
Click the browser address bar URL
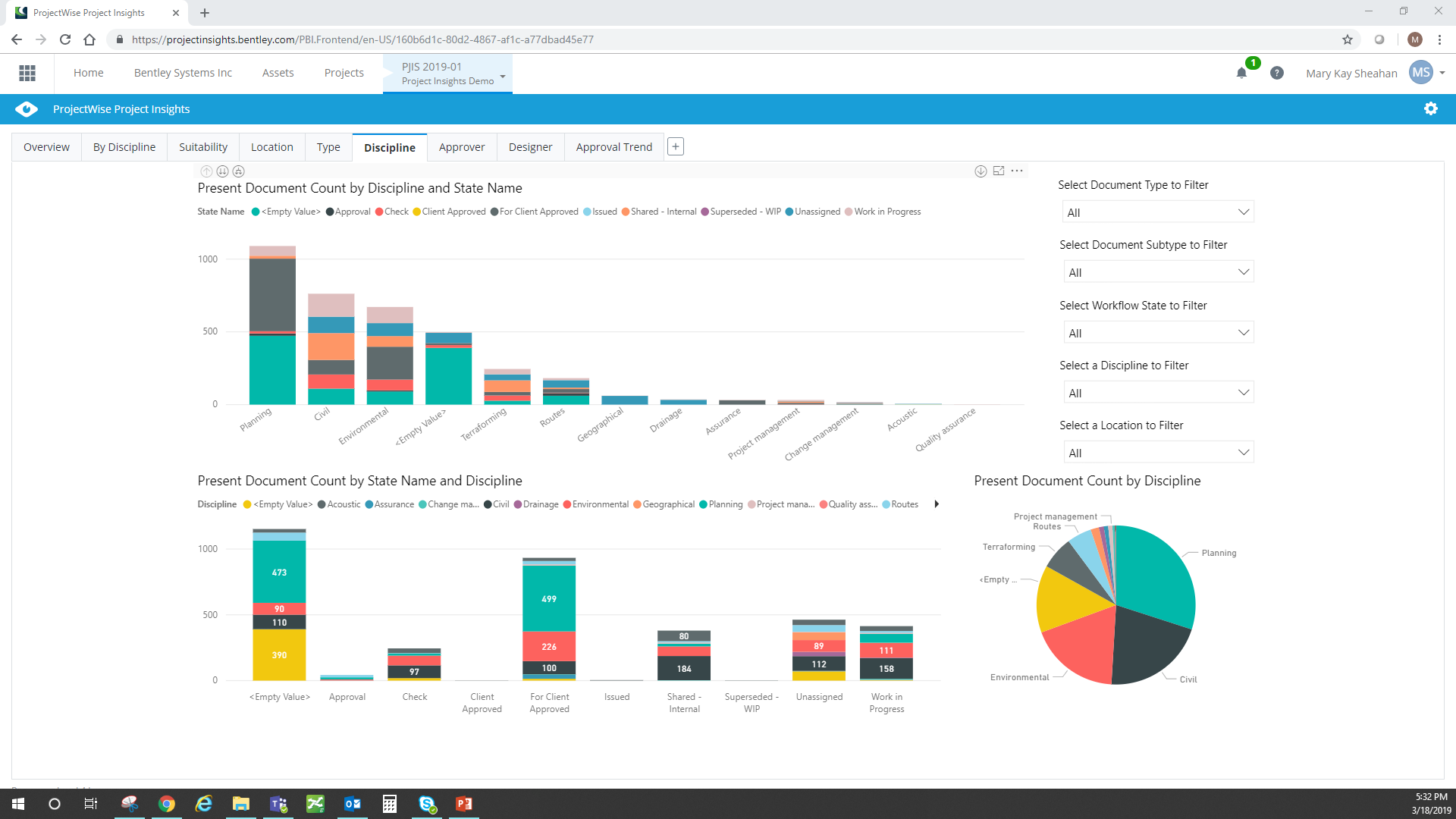click(362, 39)
